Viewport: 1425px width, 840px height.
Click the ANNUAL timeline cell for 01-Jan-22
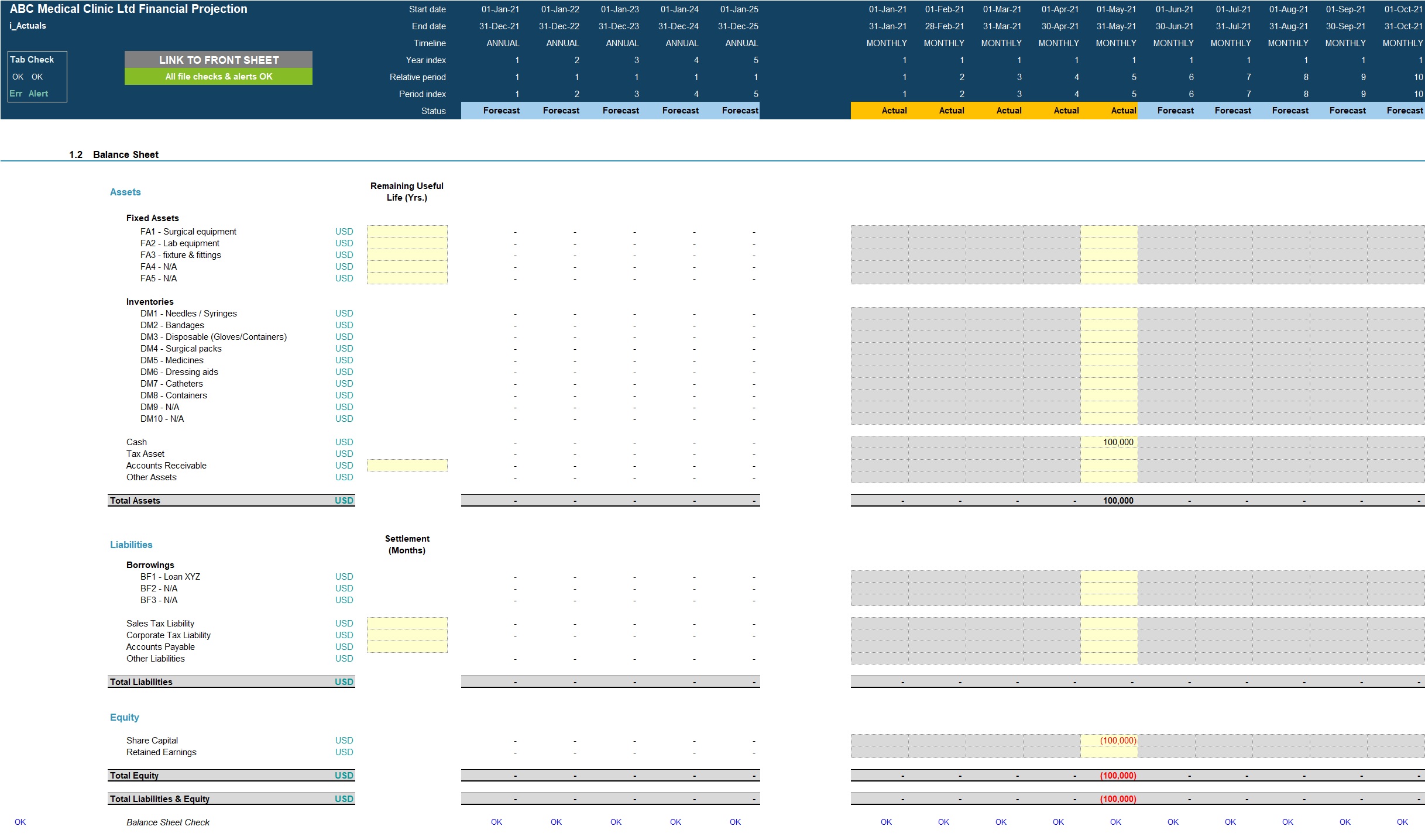click(562, 43)
